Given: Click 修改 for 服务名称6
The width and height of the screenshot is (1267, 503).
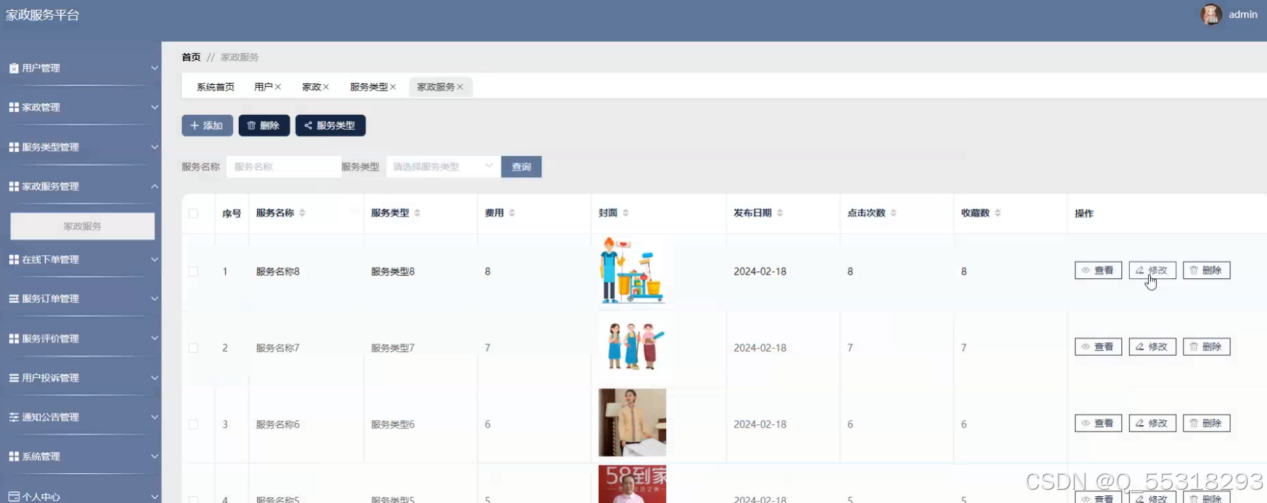Looking at the screenshot, I should click(x=1152, y=423).
